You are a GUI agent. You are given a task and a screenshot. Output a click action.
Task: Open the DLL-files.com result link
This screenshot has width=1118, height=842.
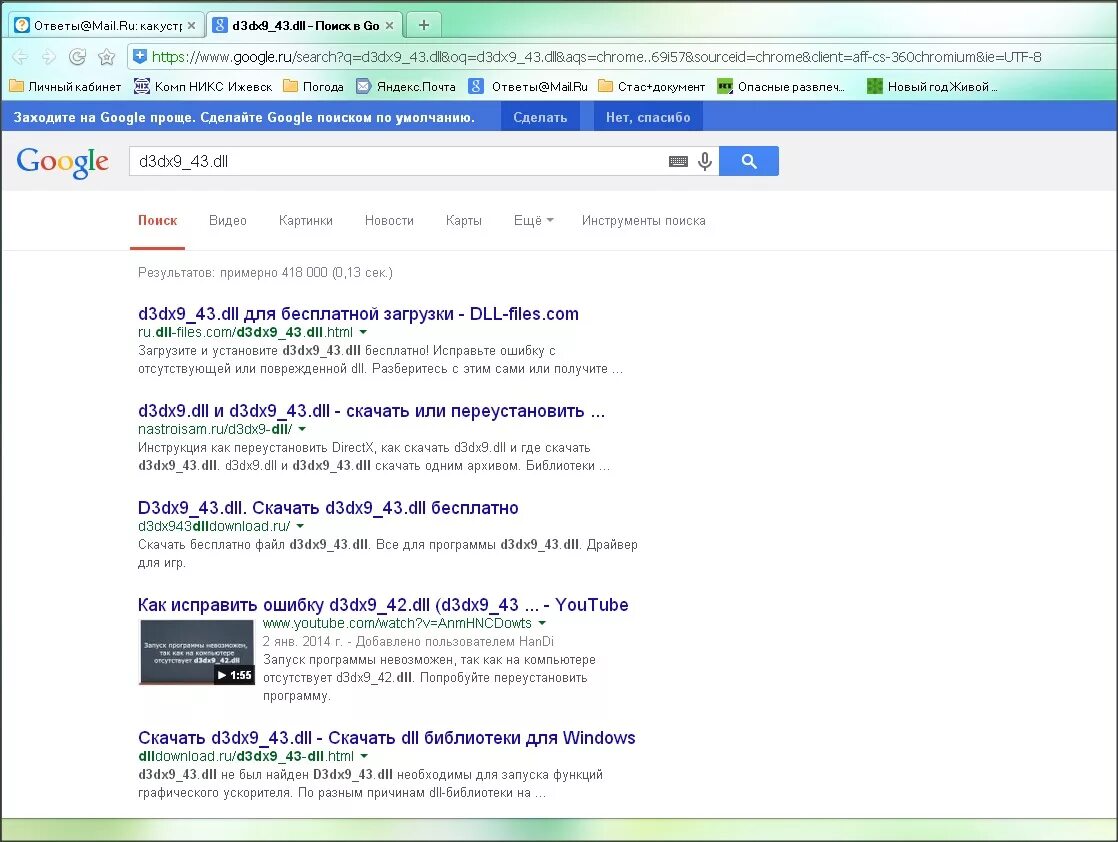358,314
